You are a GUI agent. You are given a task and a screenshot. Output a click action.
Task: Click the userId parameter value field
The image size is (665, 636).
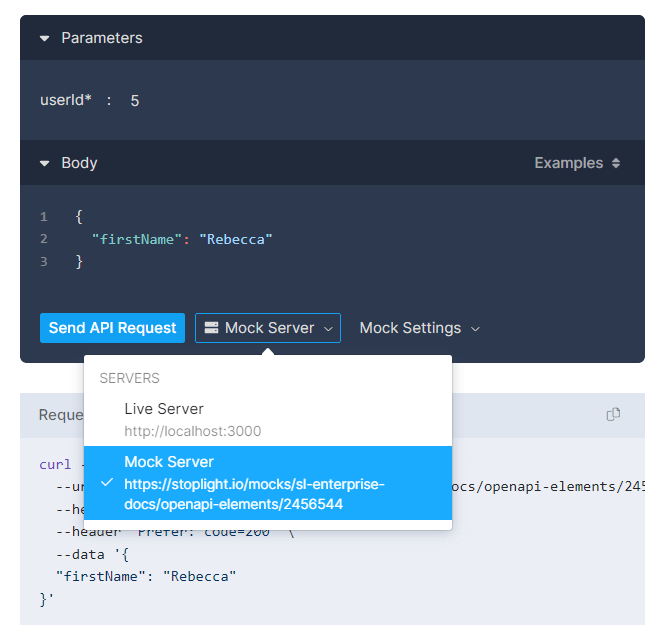[135, 101]
